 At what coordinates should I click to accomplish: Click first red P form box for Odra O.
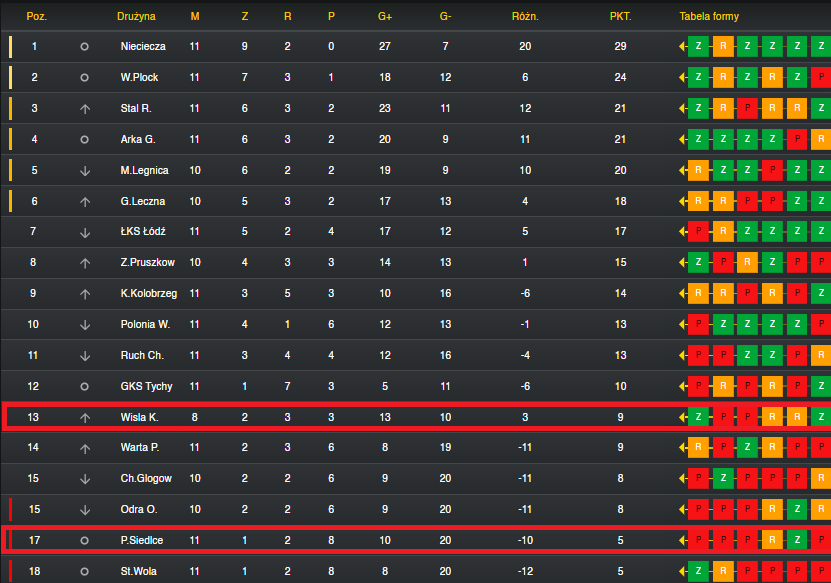coord(699,509)
